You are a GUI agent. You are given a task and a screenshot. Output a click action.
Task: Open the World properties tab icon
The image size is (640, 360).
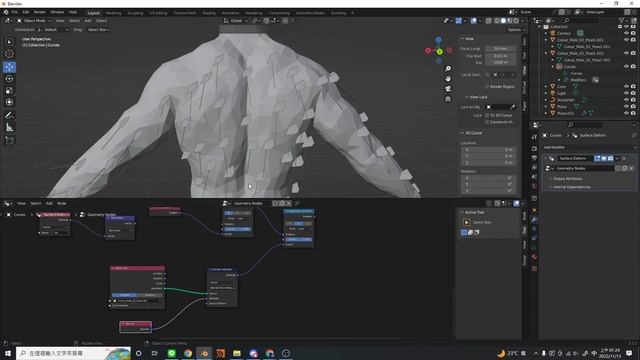coord(534,187)
